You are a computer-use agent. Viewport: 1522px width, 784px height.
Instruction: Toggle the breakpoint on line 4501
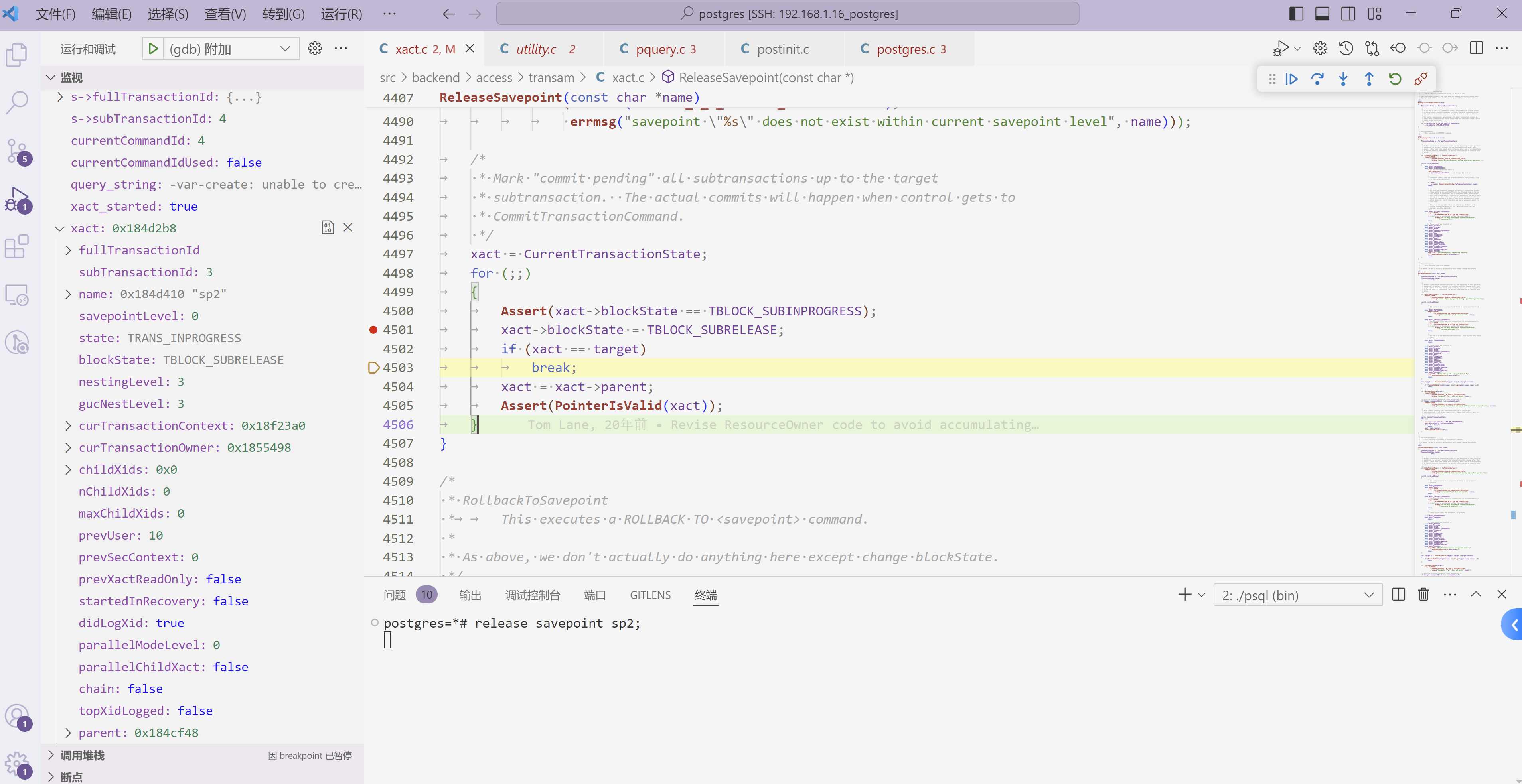click(x=373, y=330)
